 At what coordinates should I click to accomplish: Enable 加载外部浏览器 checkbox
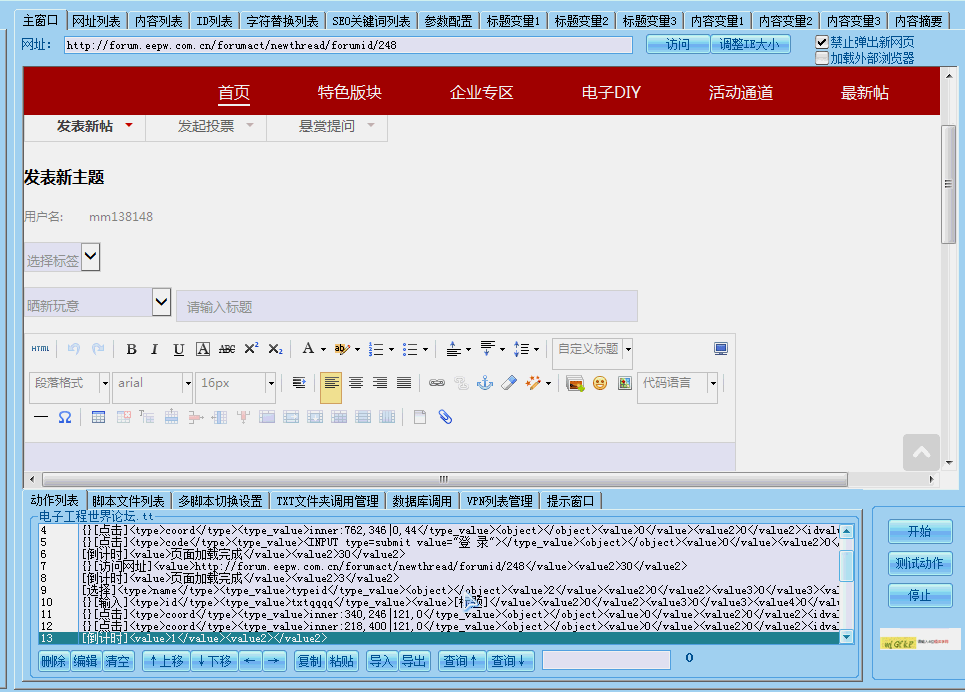[x=822, y=58]
